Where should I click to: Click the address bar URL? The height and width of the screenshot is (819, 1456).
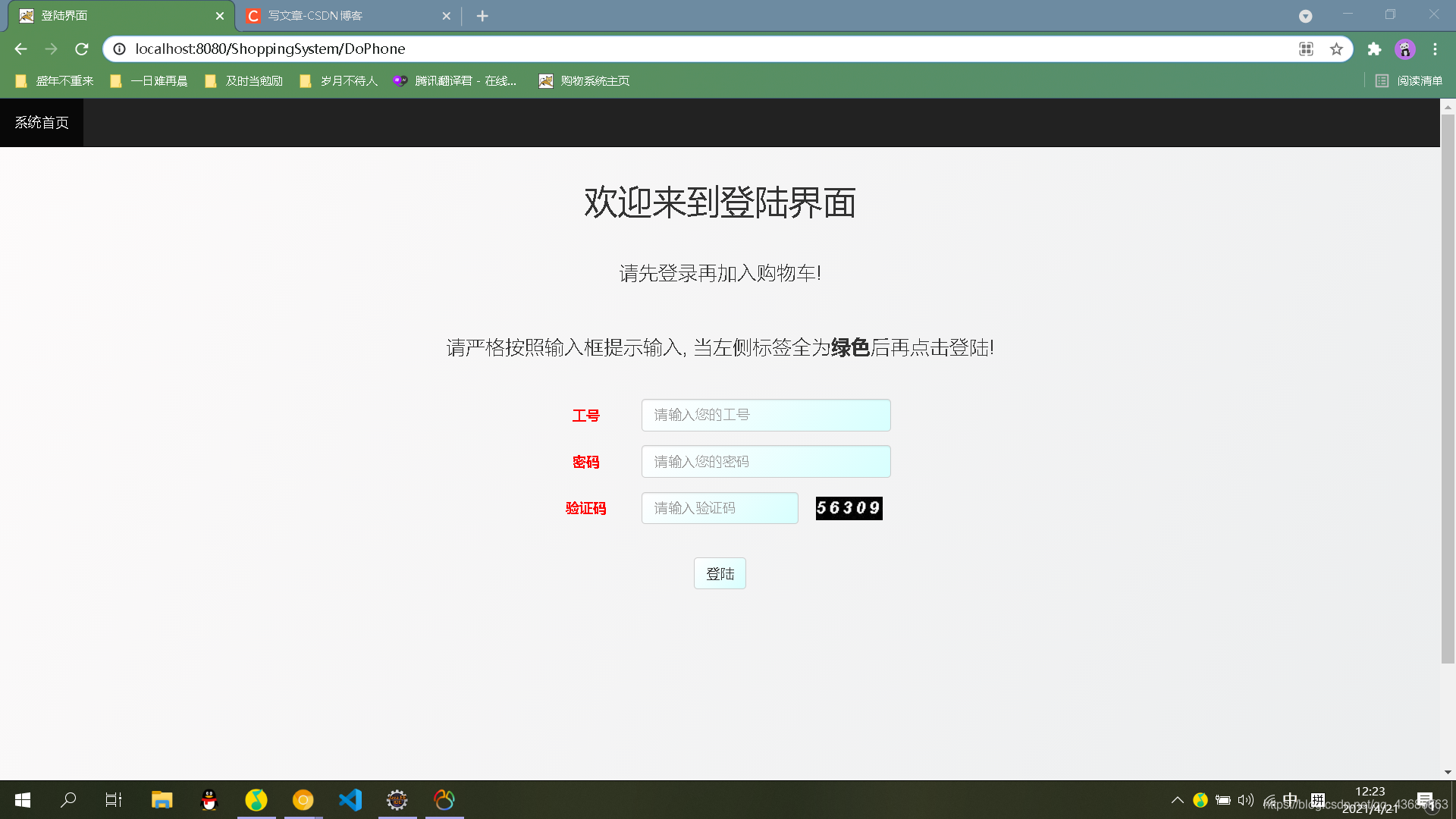coord(270,49)
